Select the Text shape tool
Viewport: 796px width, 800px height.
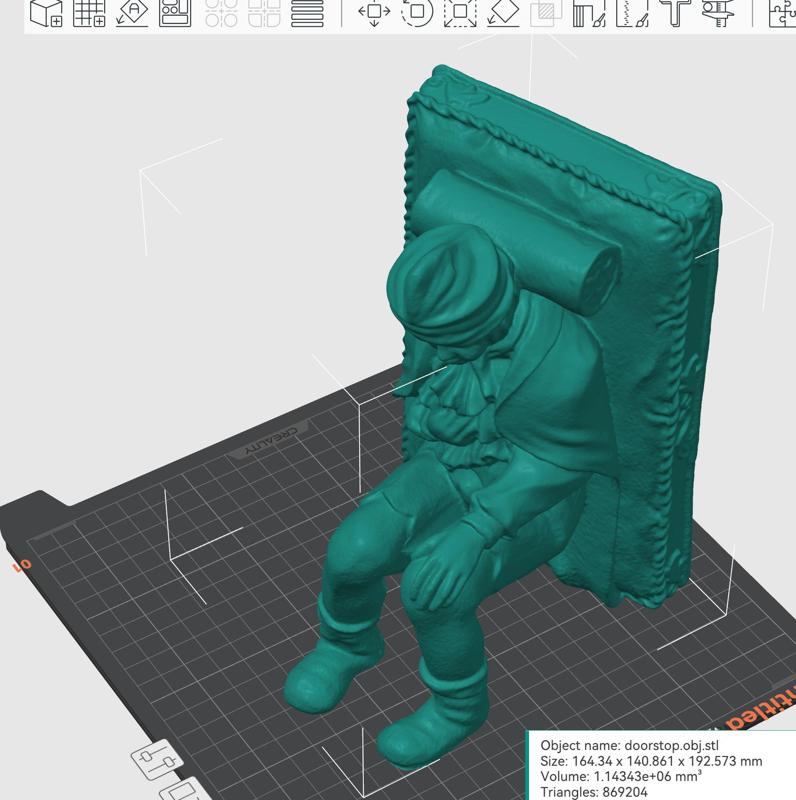(x=676, y=13)
